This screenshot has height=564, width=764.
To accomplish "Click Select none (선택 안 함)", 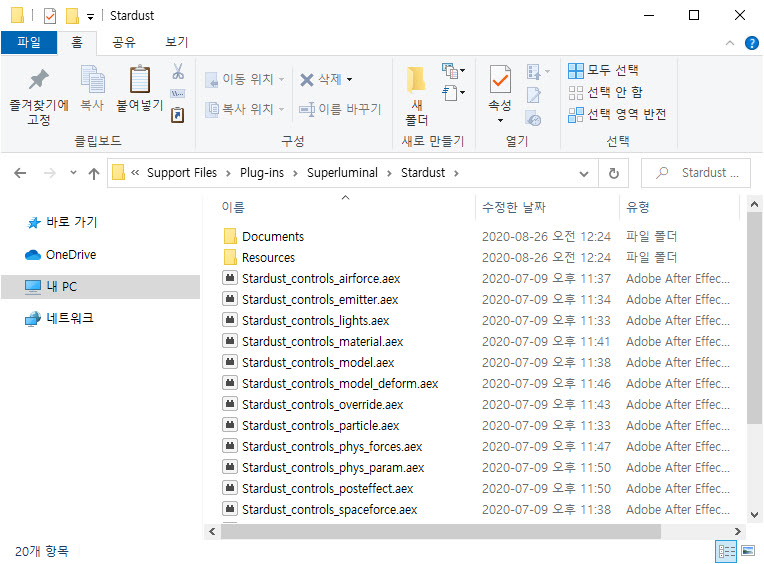I will click(605, 92).
